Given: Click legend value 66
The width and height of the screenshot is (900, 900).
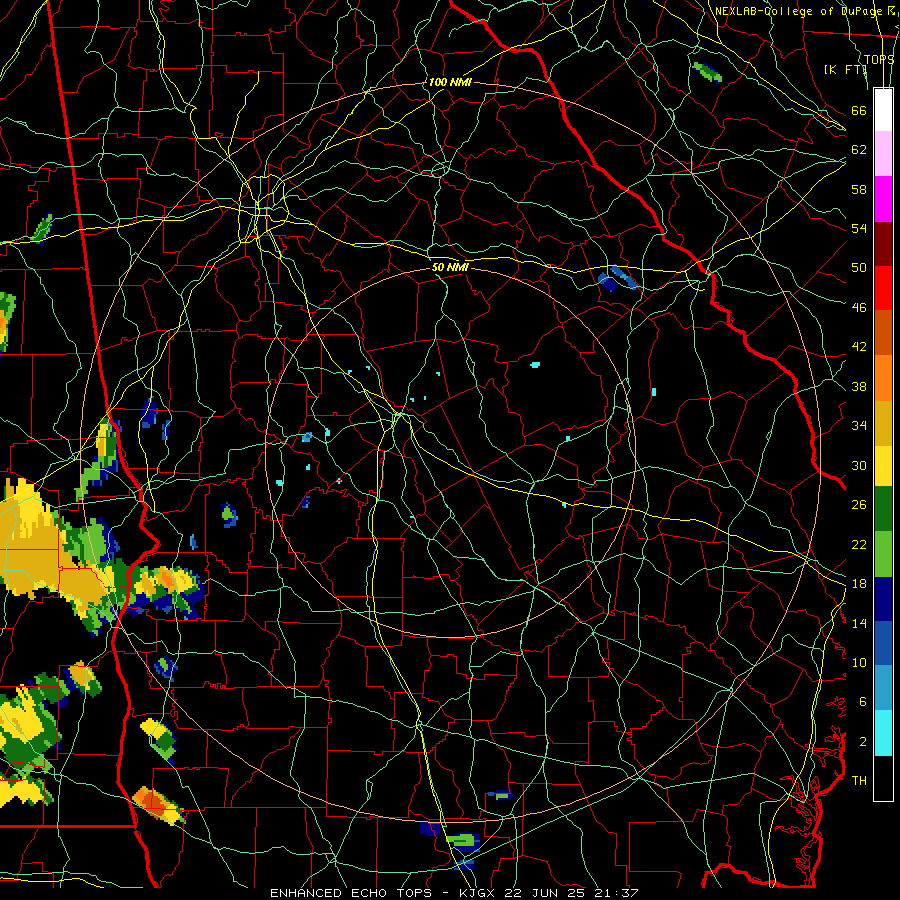Looking at the screenshot, I should click(x=859, y=110).
